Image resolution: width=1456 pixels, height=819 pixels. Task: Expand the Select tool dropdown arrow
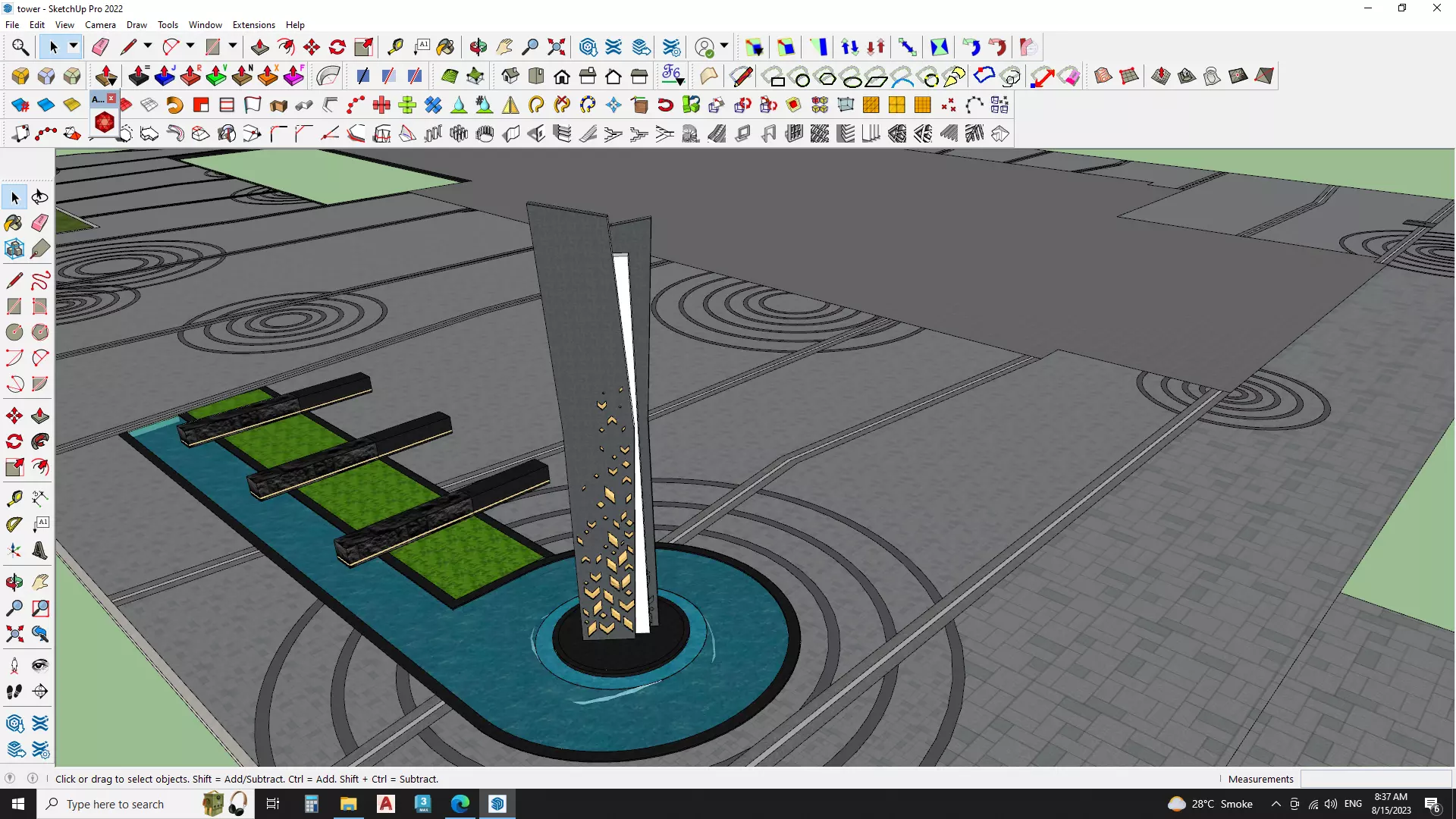tap(74, 46)
